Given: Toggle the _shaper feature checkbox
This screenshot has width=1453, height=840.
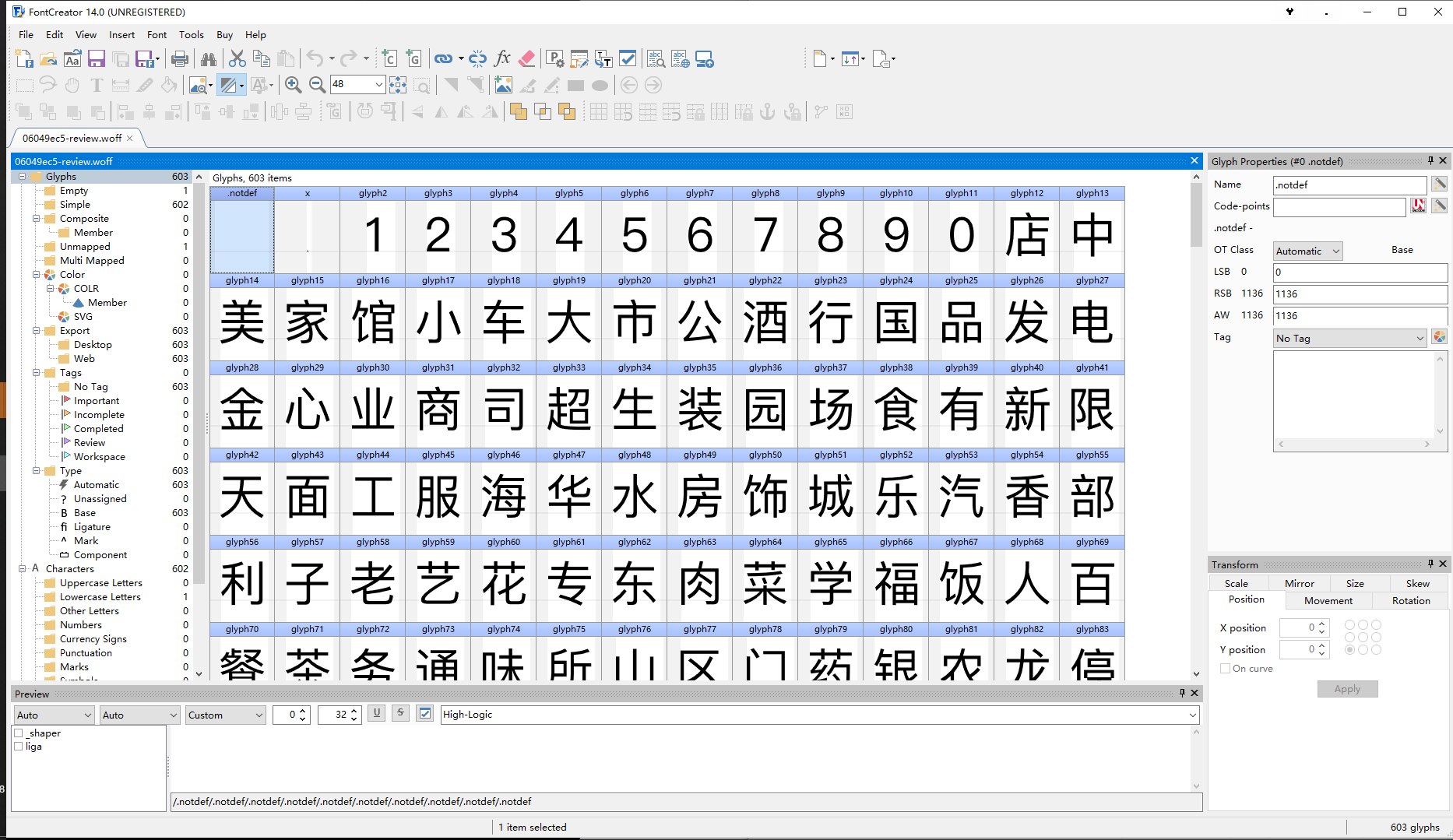Looking at the screenshot, I should (x=19, y=733).
